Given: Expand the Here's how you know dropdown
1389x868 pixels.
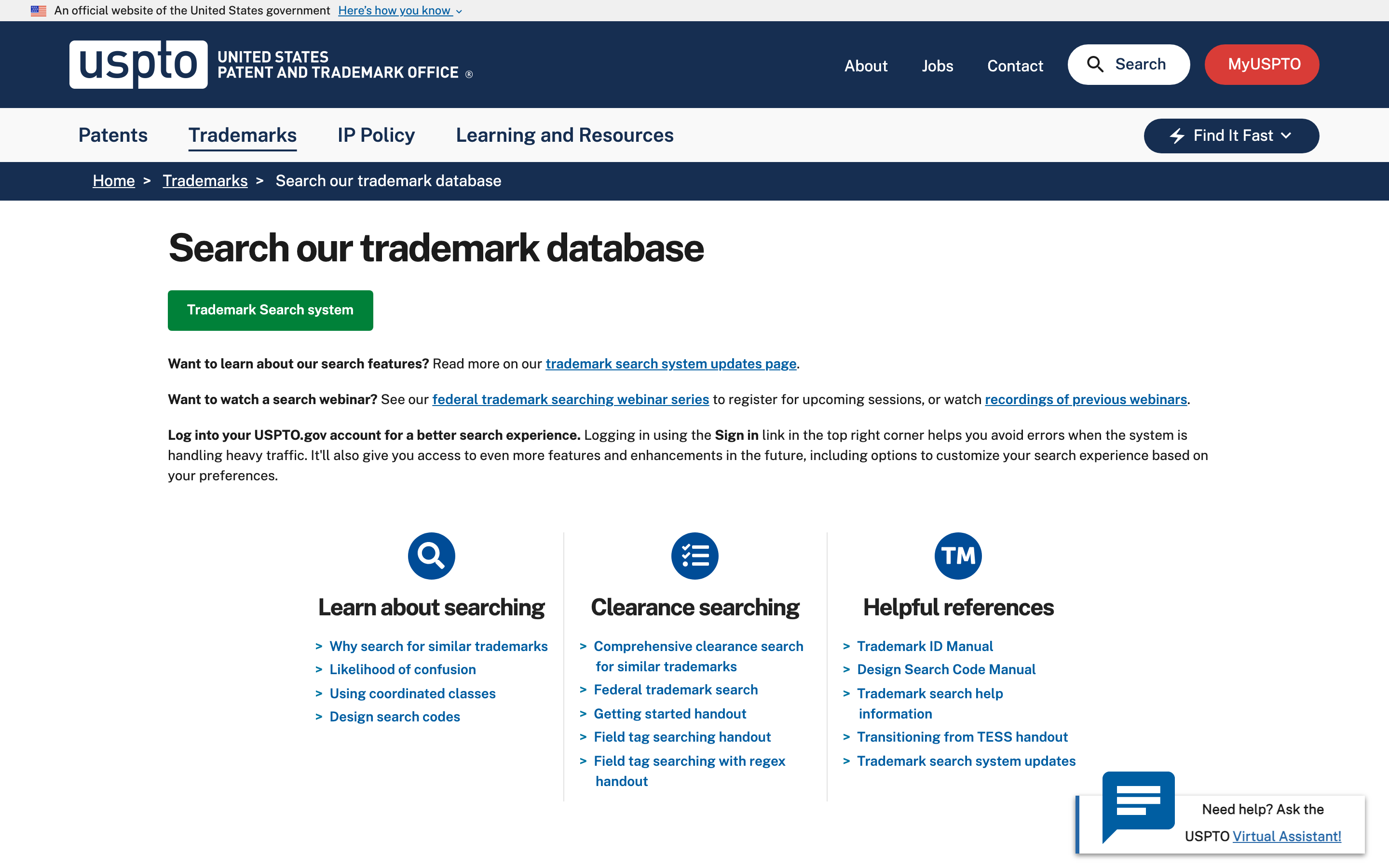Looking at the screenshot, I should tap(400, 10).
